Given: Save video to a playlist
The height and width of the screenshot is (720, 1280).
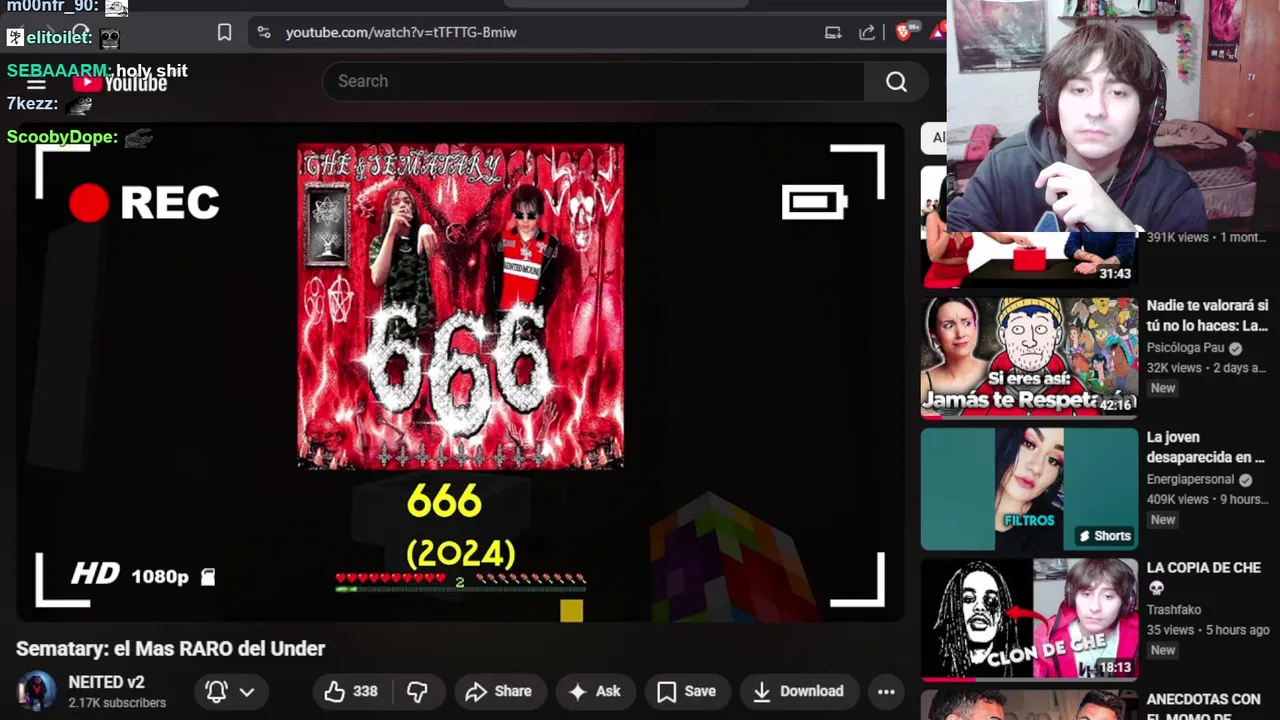Looking at the screenshot, I should (x=686, y=691).
